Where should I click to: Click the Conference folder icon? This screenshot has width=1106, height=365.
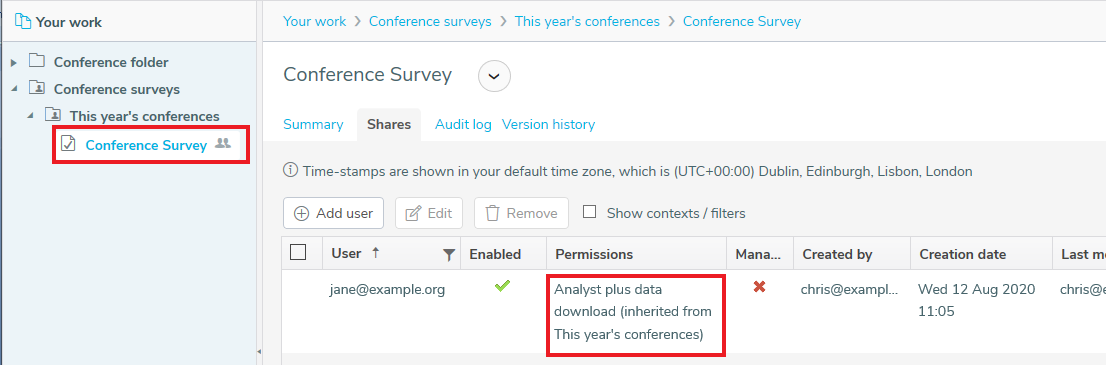tap(37, 61)
